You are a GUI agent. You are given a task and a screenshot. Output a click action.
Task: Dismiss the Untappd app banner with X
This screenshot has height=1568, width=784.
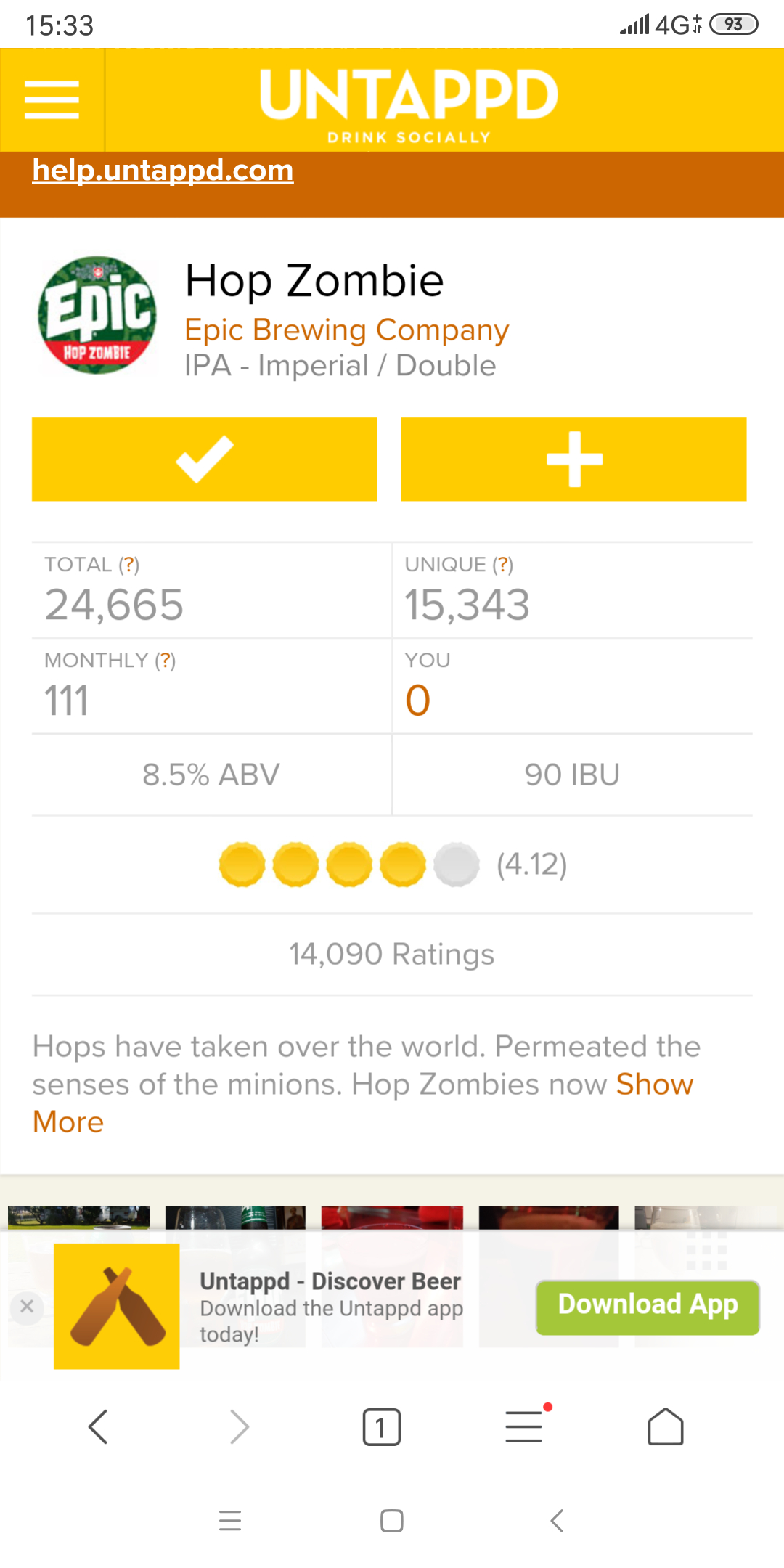coord(27,1307)
